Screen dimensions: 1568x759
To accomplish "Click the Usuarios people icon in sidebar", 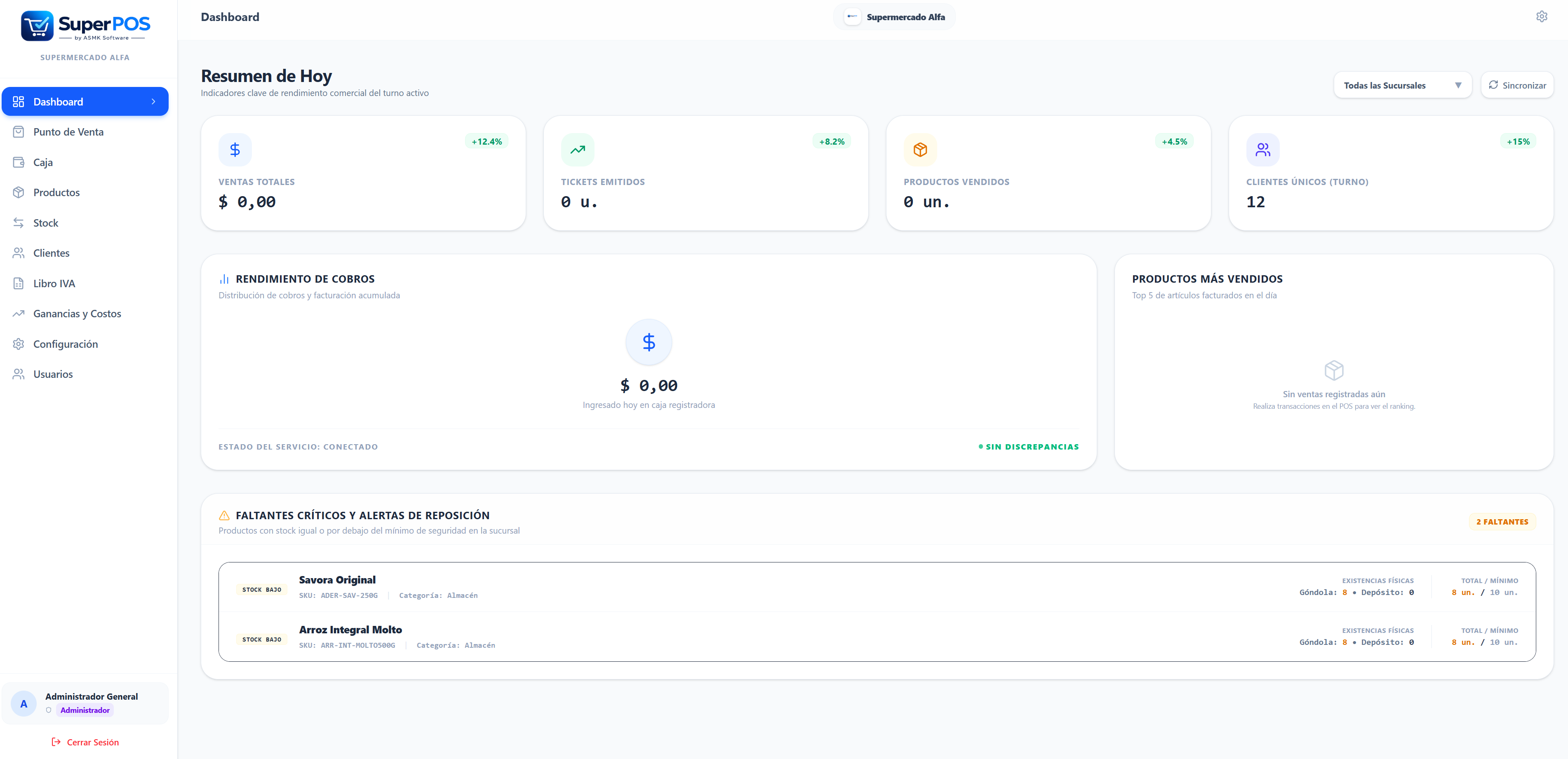I will pos(18,374).
